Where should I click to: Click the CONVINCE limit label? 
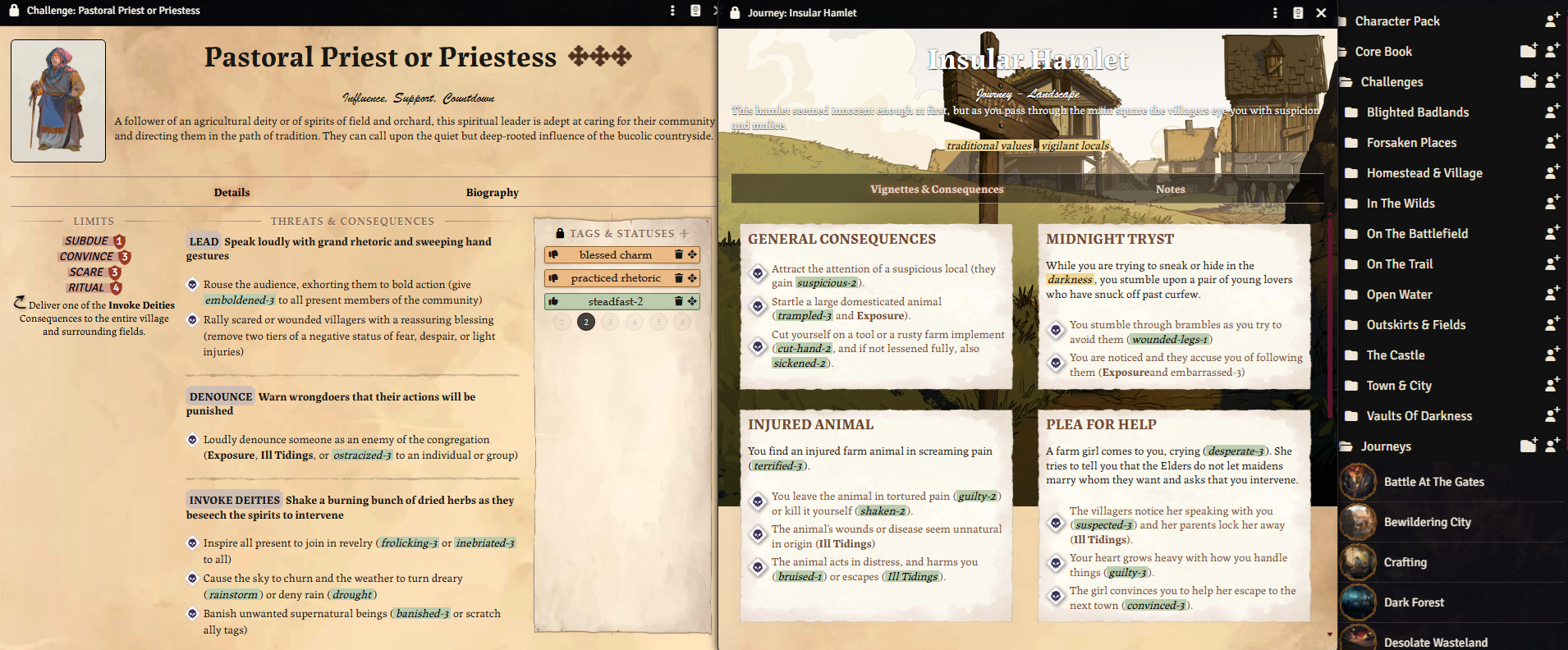[87, 257]
